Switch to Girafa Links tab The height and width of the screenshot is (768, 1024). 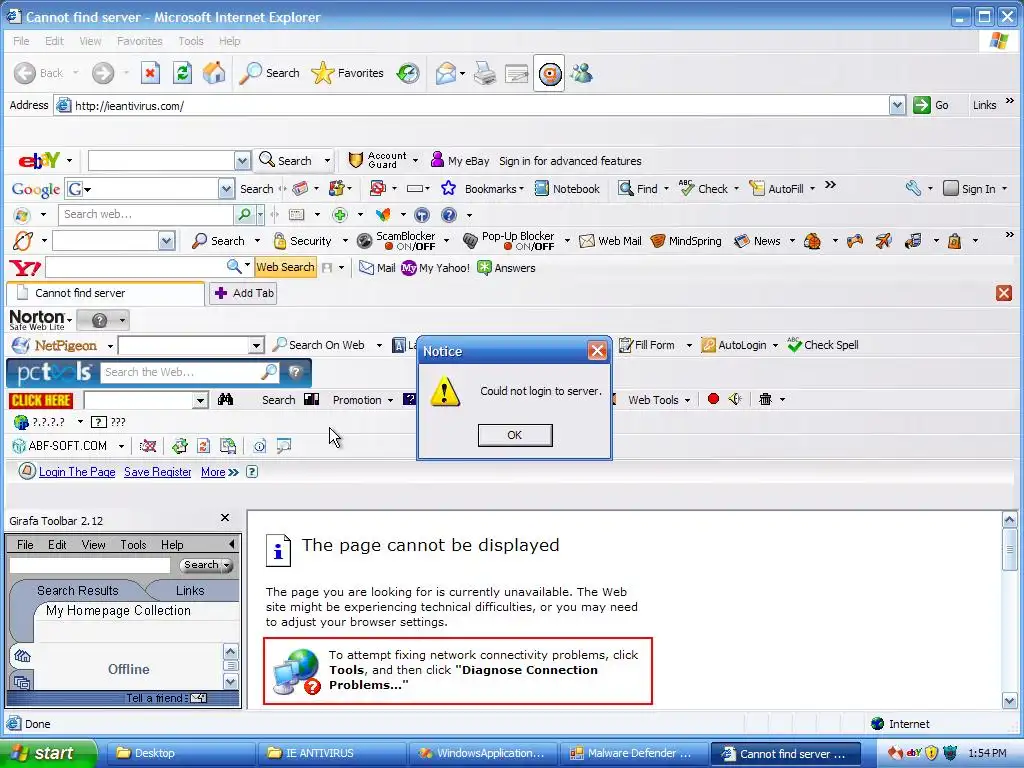(x=190, y=590)
